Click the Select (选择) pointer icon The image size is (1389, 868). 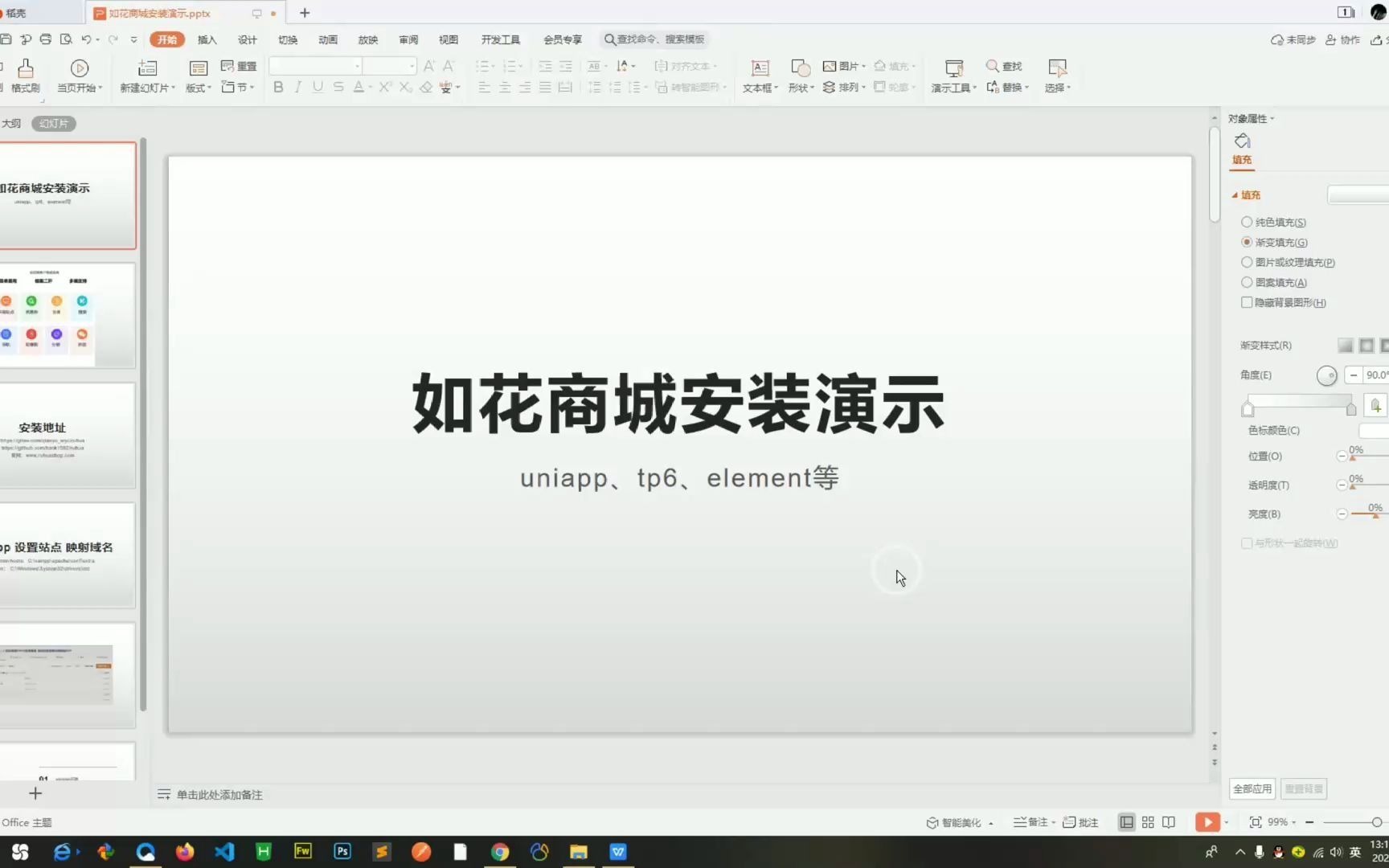(x=1057, y=68)
